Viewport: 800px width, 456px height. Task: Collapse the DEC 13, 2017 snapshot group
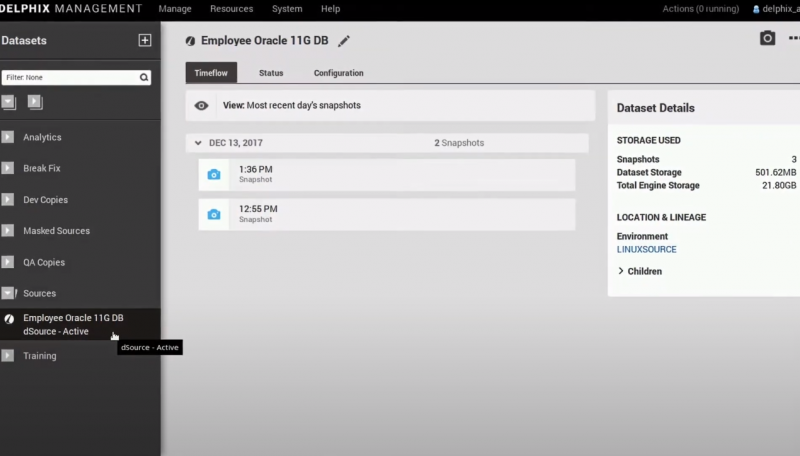point(197,143)
